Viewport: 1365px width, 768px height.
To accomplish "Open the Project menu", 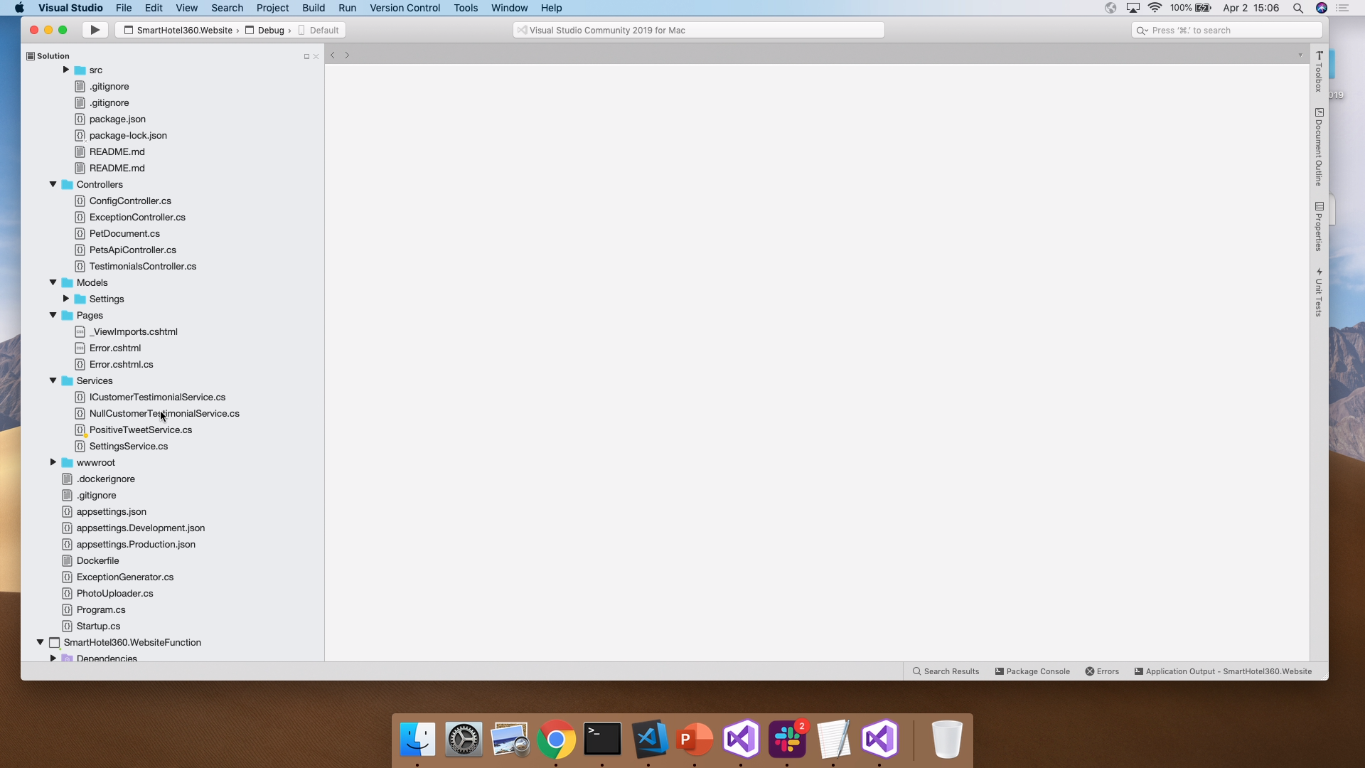I will click(x=272, y=8).
